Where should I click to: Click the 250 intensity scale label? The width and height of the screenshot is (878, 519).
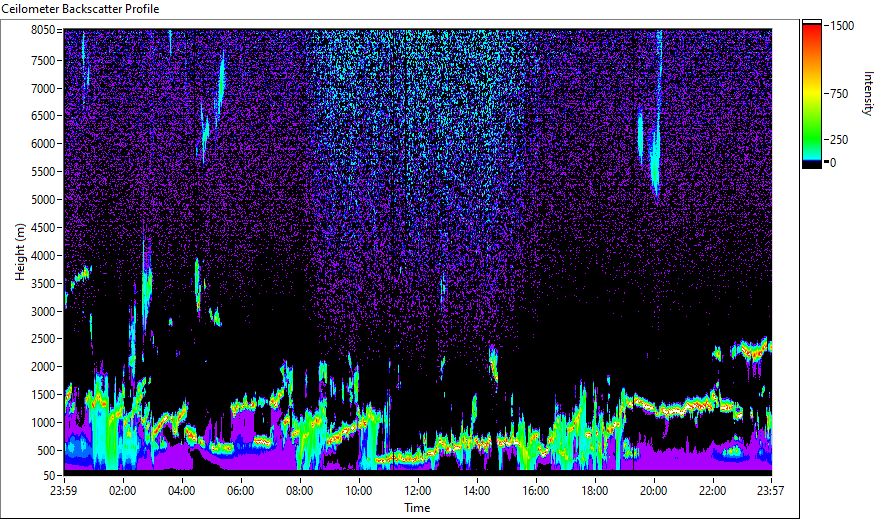(839, 140)
